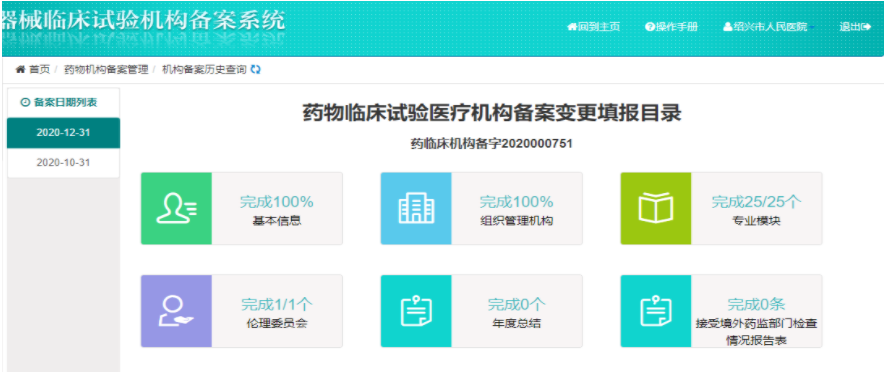The image size is (886, 376).
Task: Click the 年度总结 note icon tile
Action: pyautogui.click(x=416, y=311)
